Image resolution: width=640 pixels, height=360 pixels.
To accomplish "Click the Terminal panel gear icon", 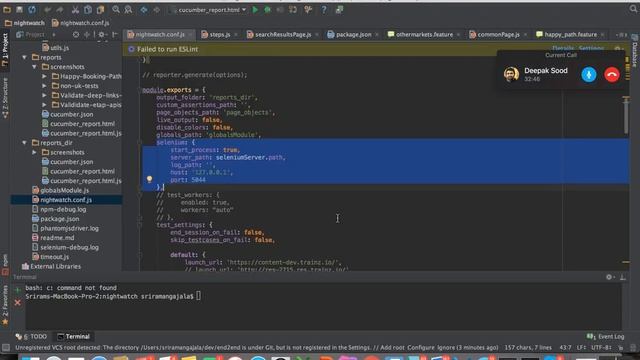I will point(609,277).
